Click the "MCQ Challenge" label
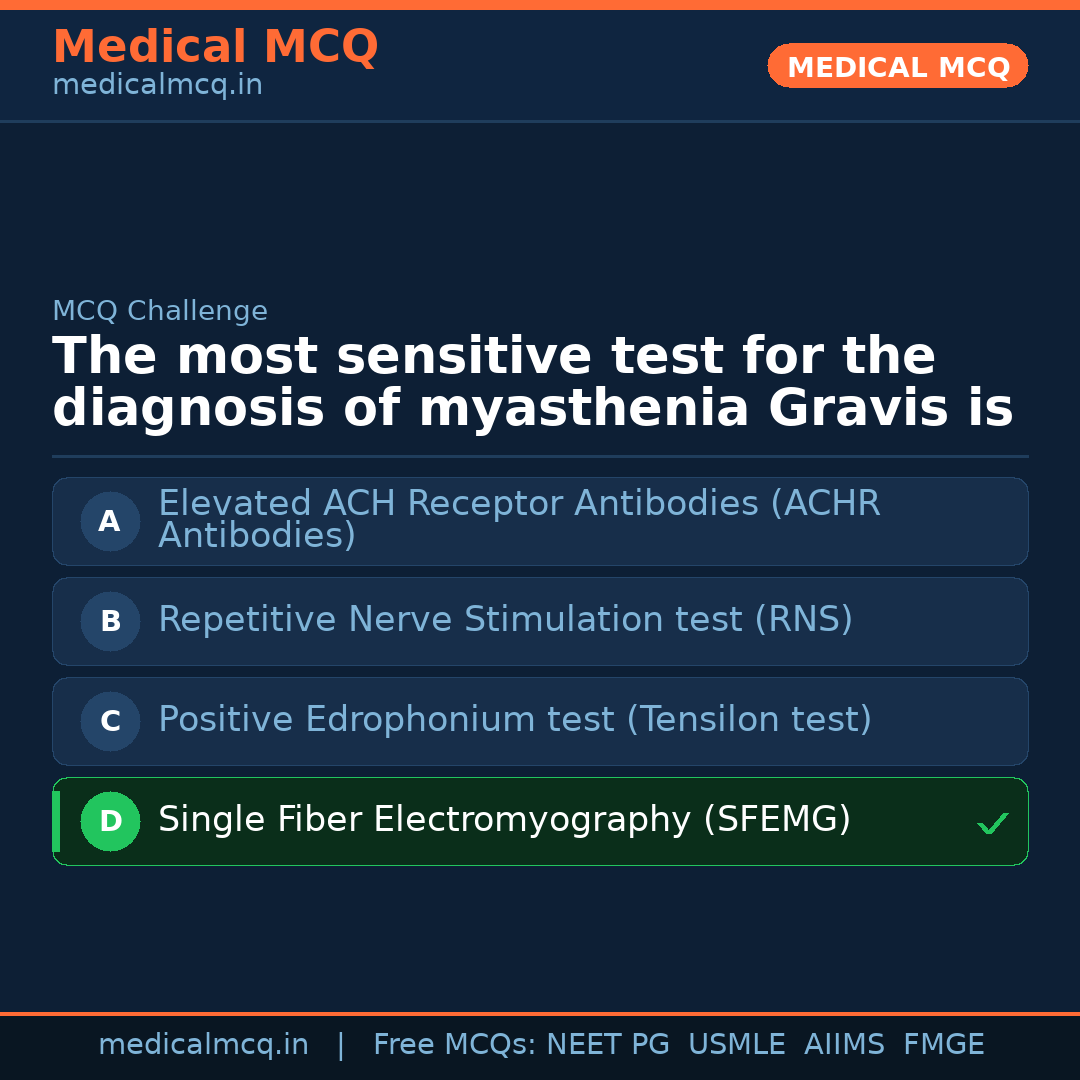 coord(160,311)
